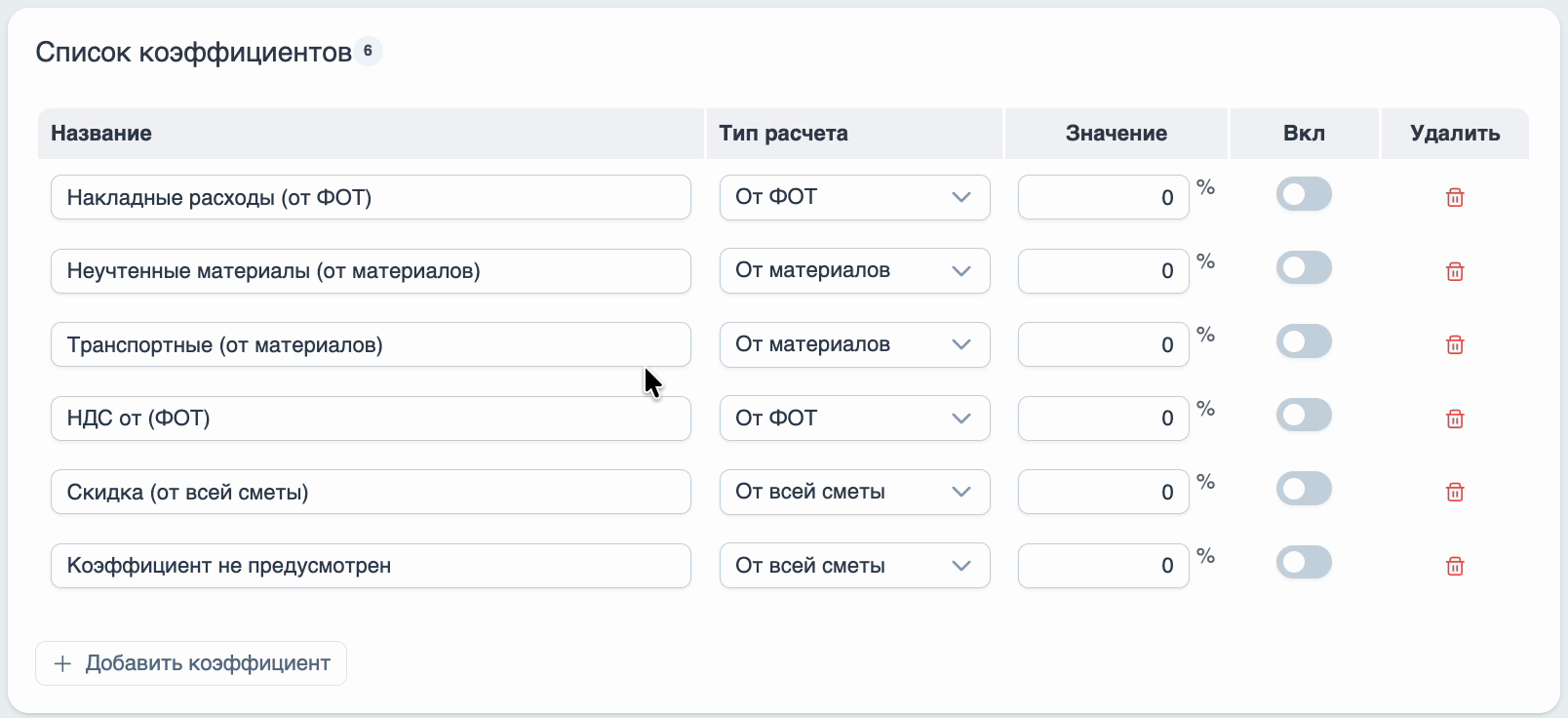Remove the Транспортные (от материалов) coefficient

pyautogui.click(x=1455, y=344)
